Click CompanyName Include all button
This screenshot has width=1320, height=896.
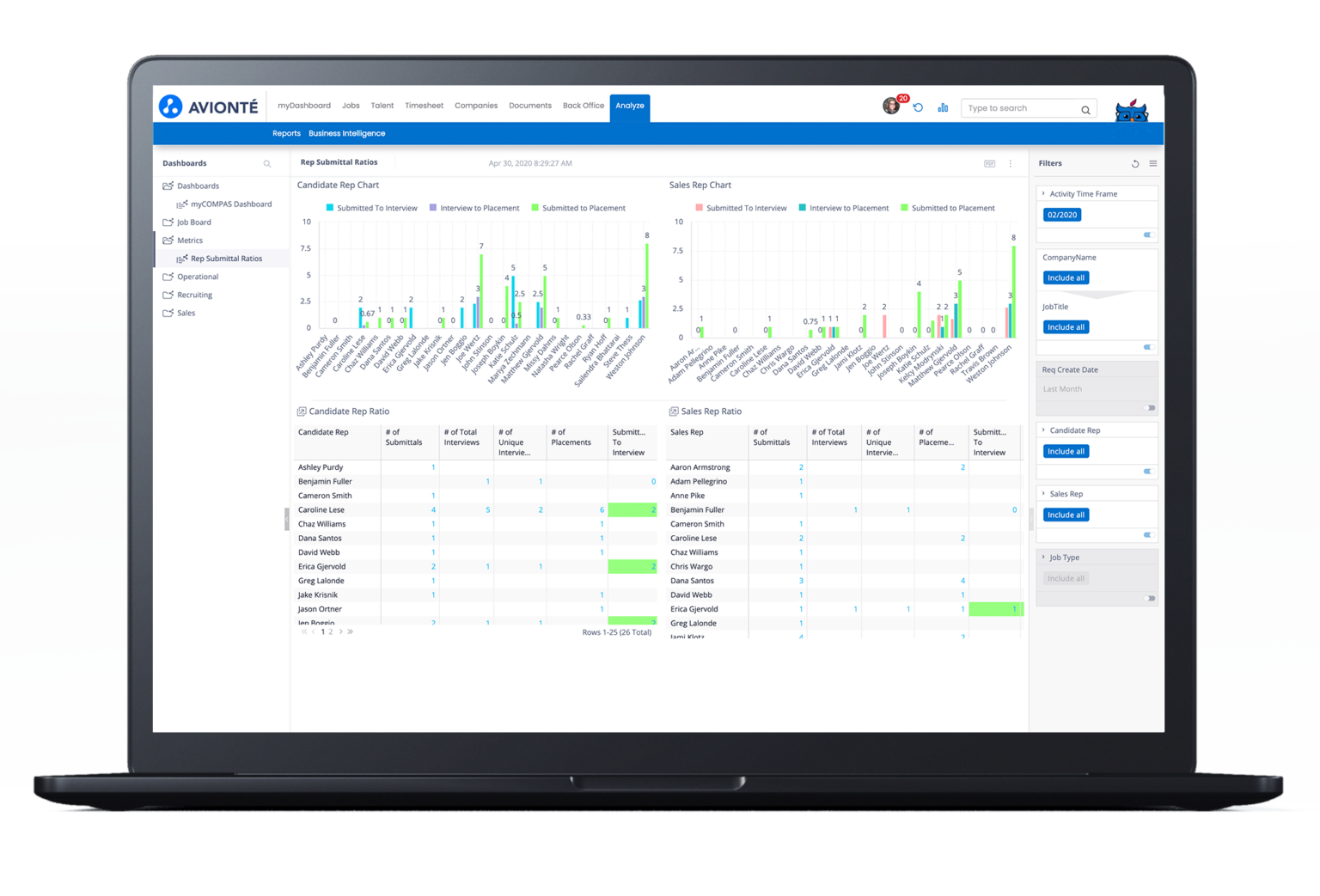click(x=1066, y=278)
